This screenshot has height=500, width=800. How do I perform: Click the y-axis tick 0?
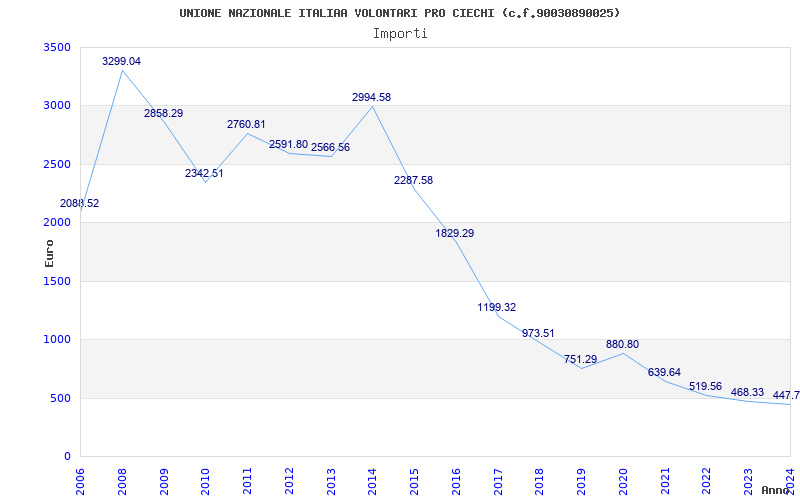pyautogui.click(x=68, y=456)
